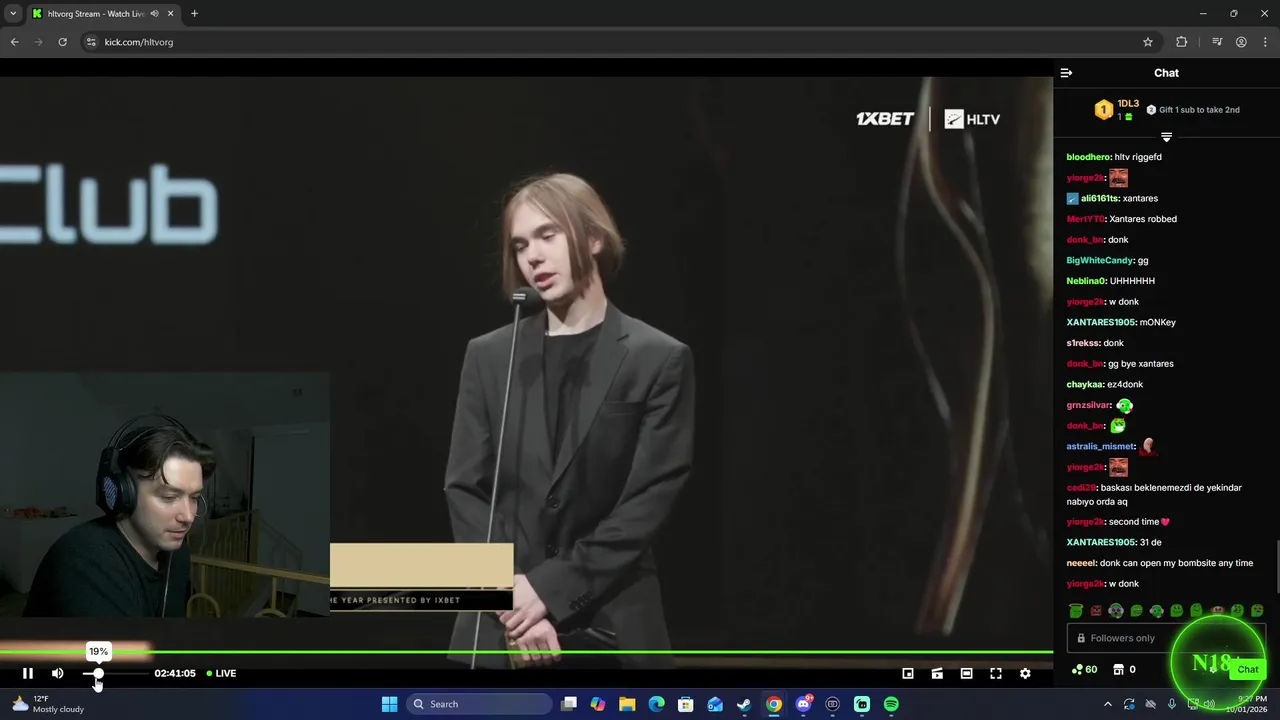
Task: Expand the gift leaderboard under 1DL3
Action: coord(1166,136)
